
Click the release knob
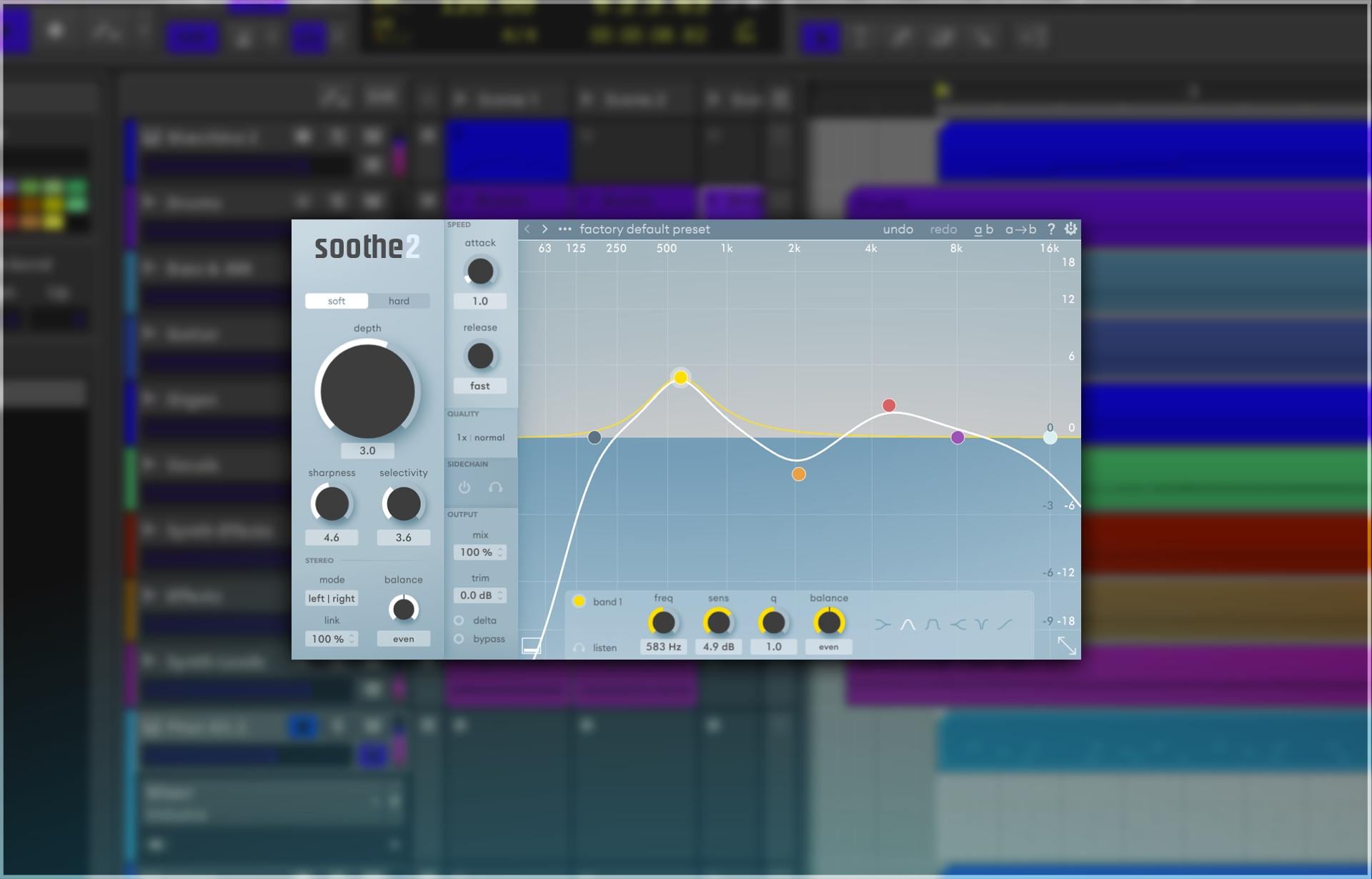[x=480, y=356]
